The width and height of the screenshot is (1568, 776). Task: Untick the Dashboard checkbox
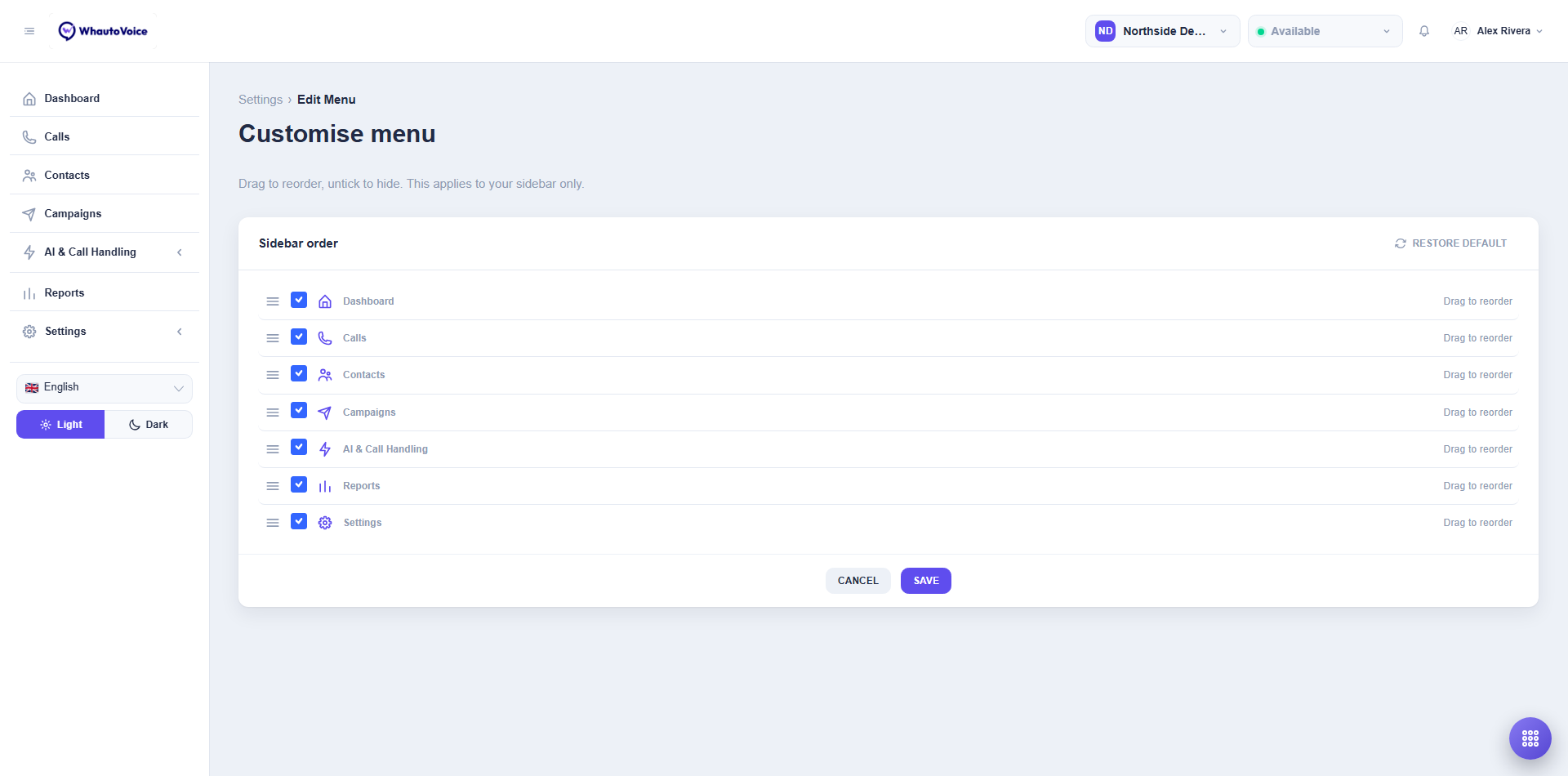[x=299, y=300]
